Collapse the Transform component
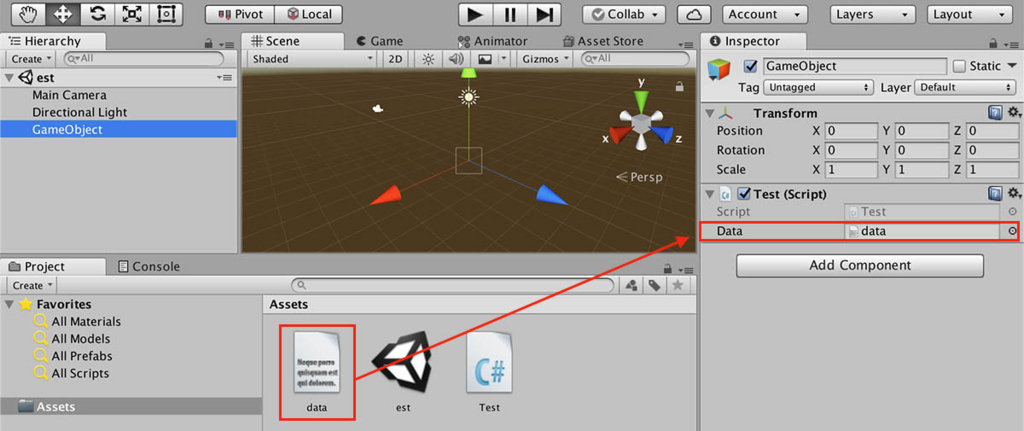This screenshot has height=431, width=1024. coord(709,114)
